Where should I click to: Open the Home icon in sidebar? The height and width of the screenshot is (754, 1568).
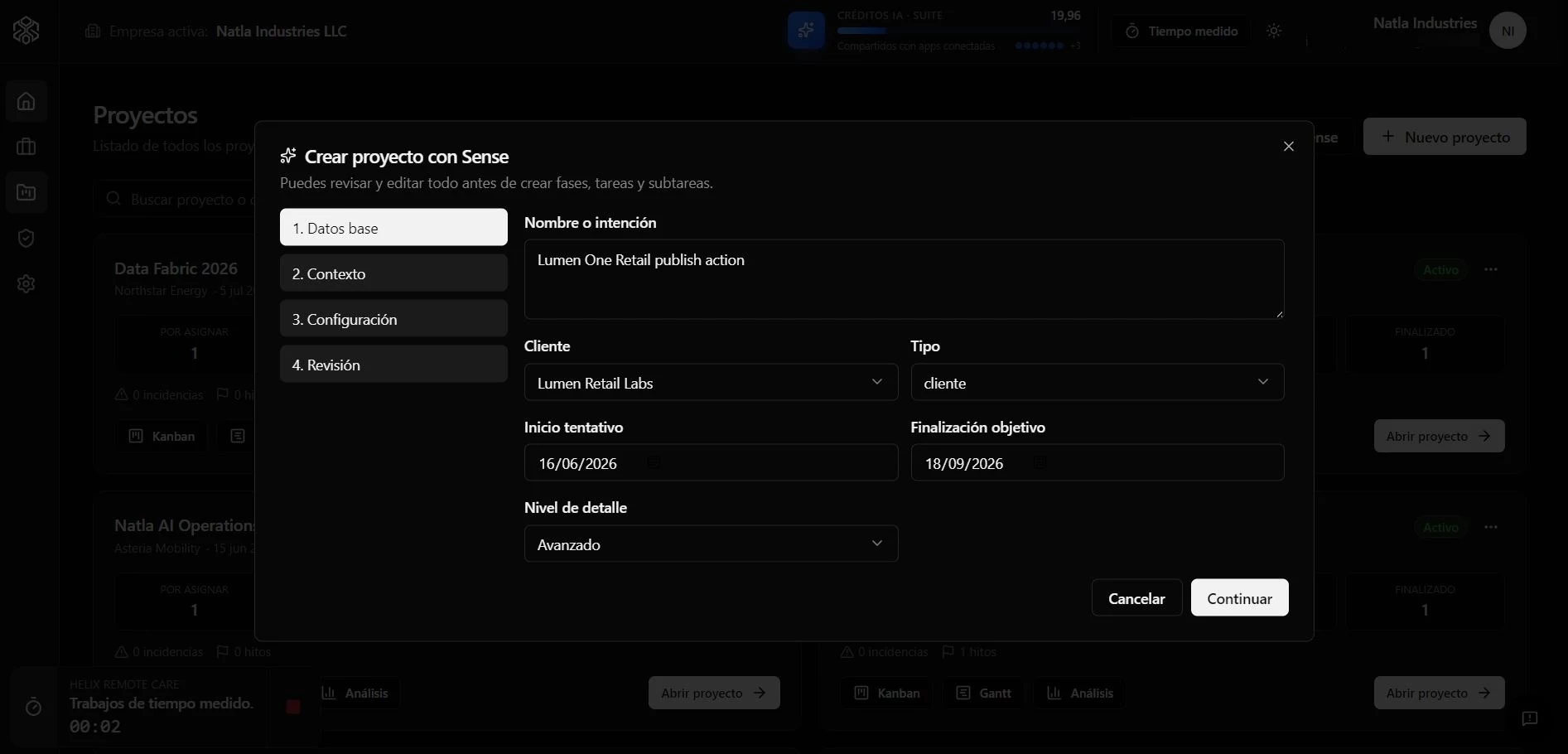27,102
